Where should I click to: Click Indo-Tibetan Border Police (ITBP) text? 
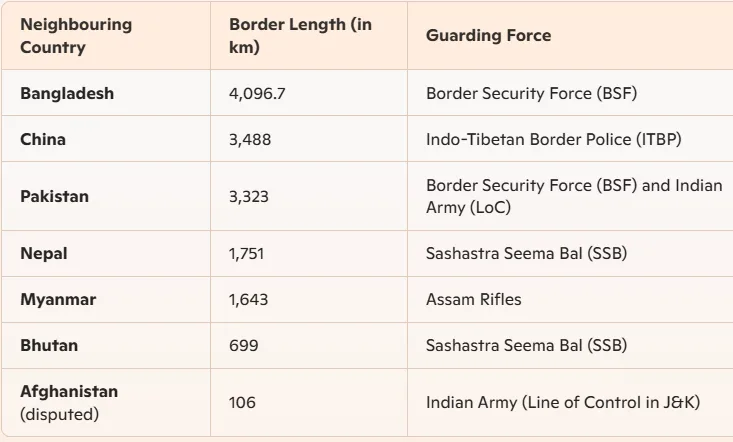click(553, 140)
